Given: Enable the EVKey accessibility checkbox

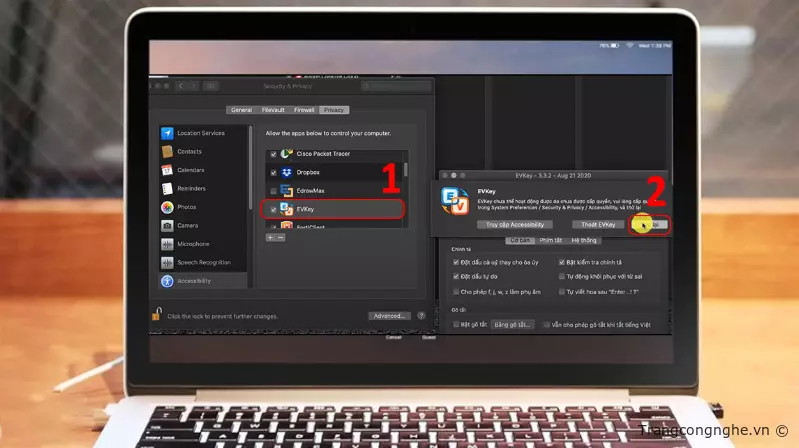Looking at the screenshot, I should (x=274, y=210).
